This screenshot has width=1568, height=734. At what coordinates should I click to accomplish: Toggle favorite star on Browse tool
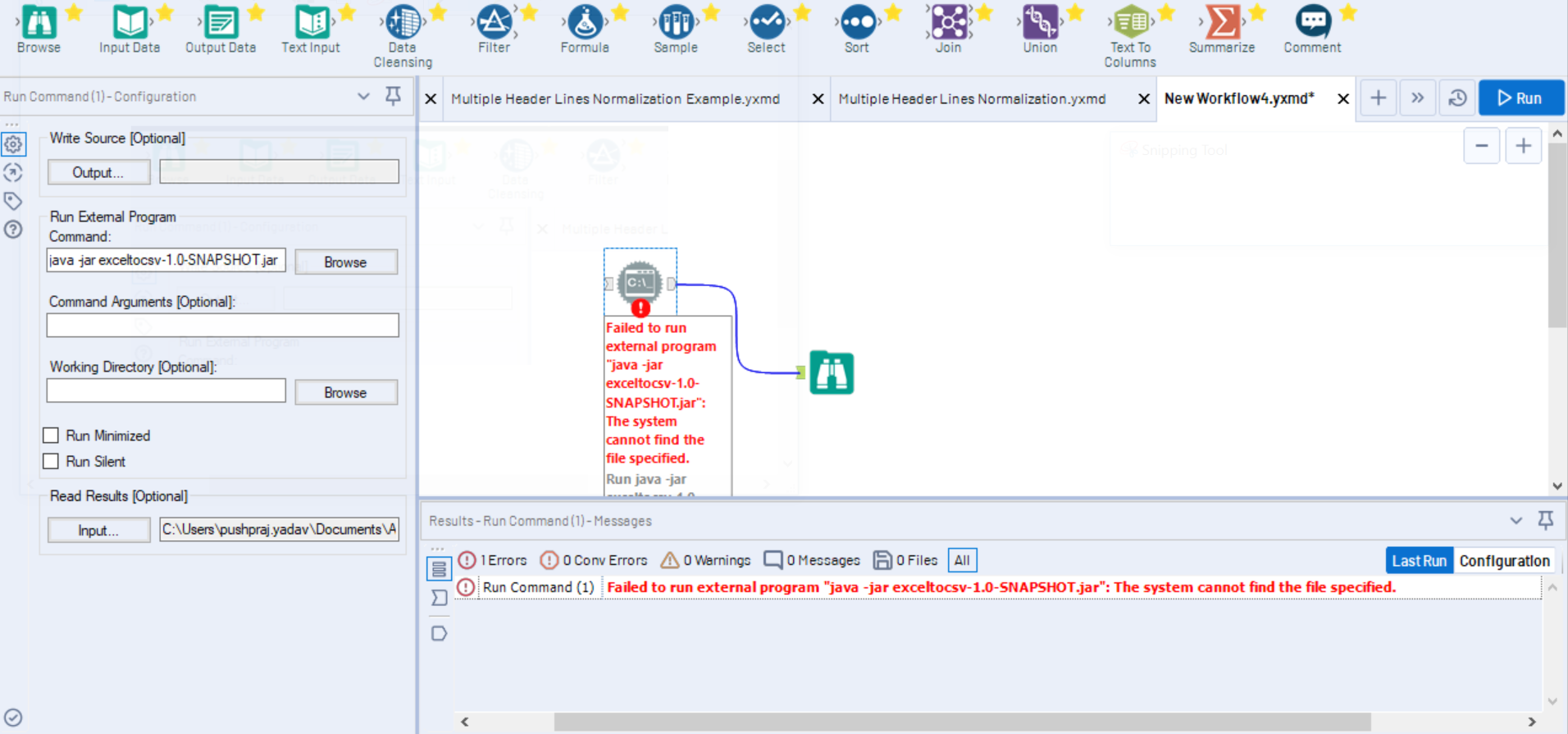(74, 11)
